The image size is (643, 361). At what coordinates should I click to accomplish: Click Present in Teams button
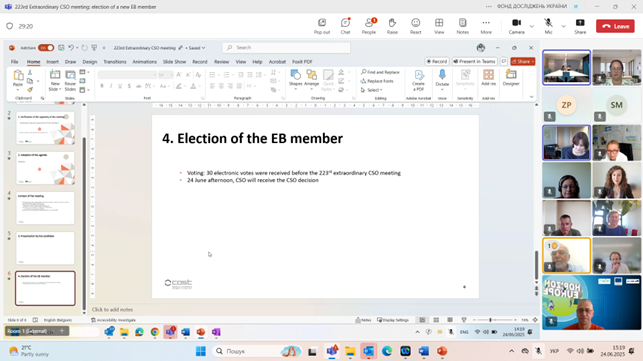[474, 61]
